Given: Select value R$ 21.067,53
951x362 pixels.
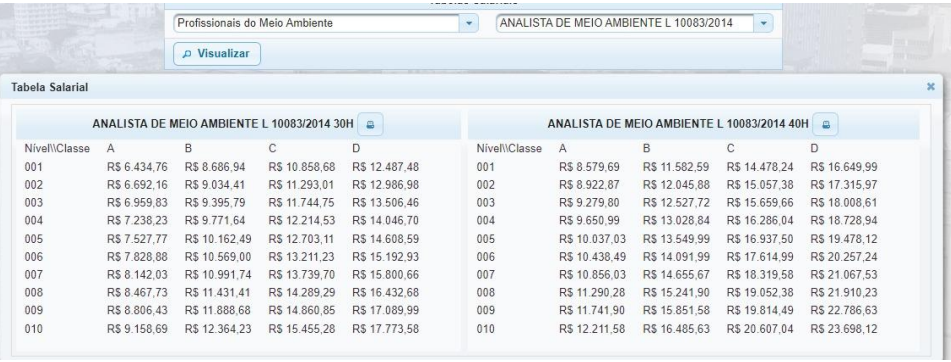Looking at the screenshot, I should (x=844, y=275).
